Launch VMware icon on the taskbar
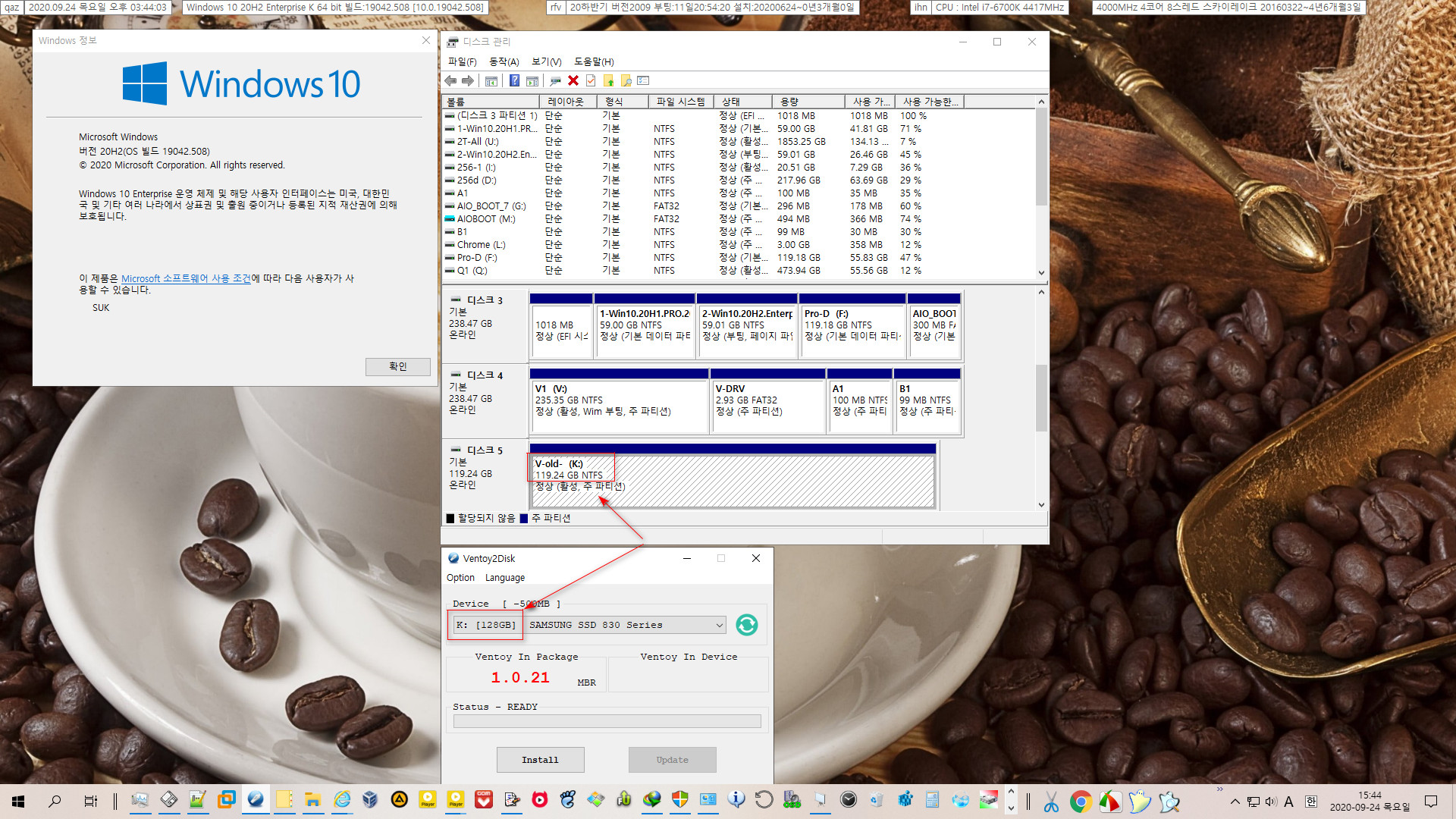The height and width of the screenshot is (819, 1456). pos(227,799)
